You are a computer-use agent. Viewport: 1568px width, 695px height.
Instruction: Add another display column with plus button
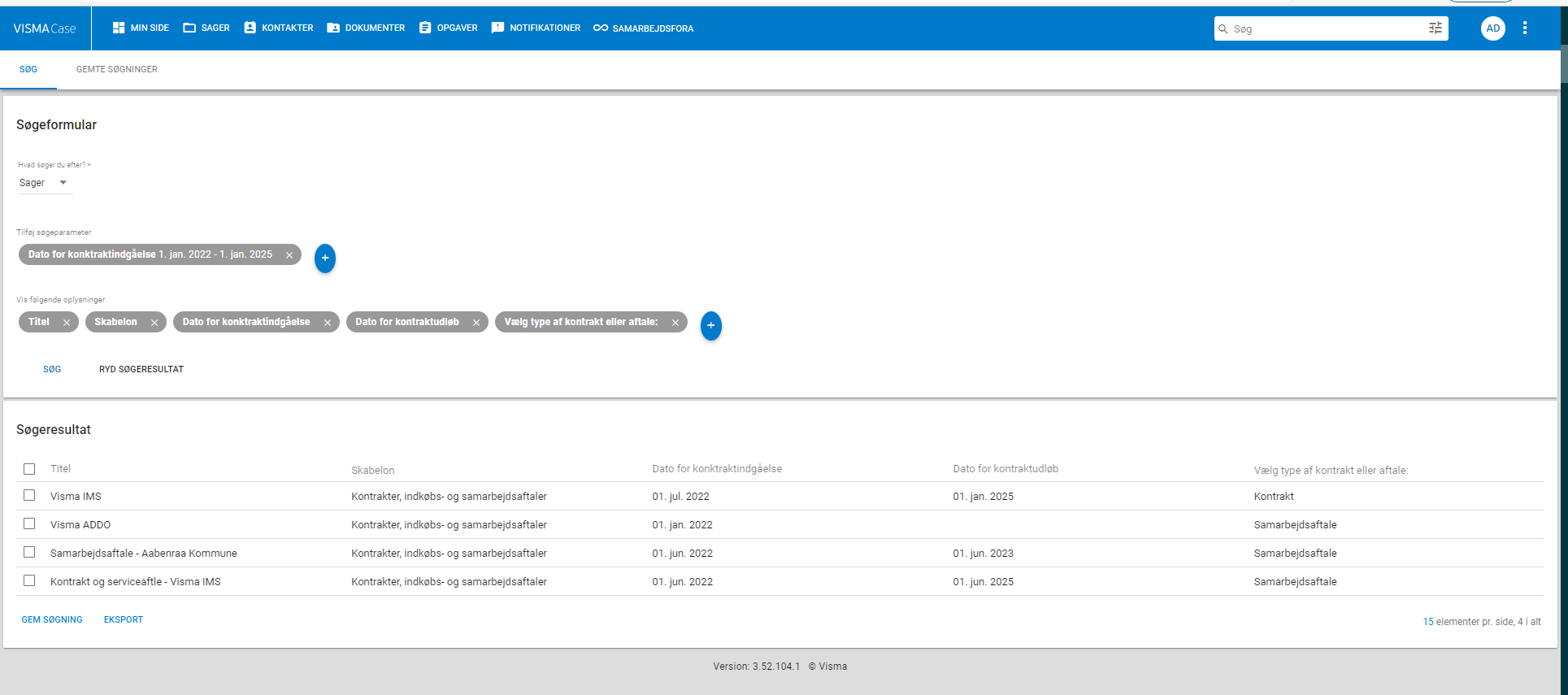[711, 326]
